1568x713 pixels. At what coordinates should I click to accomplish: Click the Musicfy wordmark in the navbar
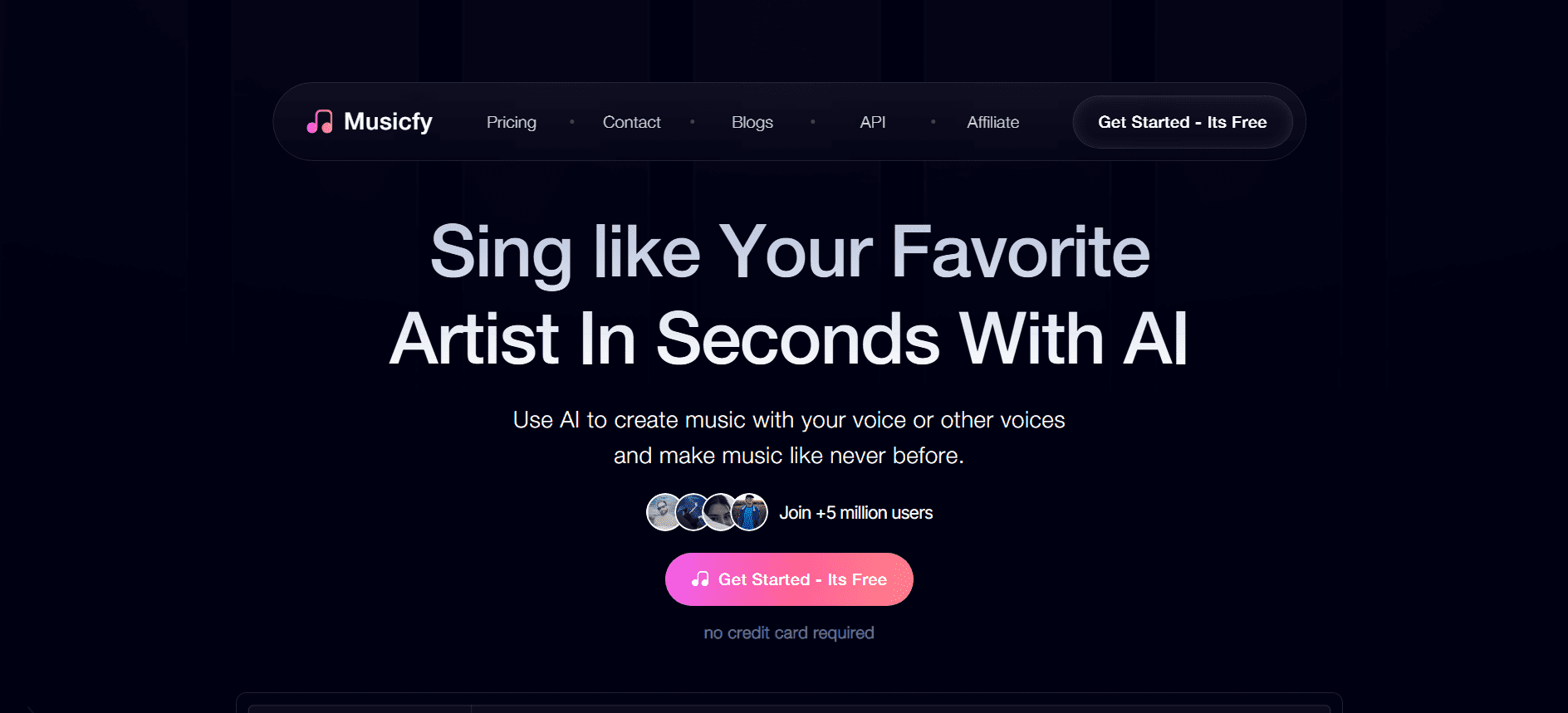pyautogui.click(x=387, y=121)
